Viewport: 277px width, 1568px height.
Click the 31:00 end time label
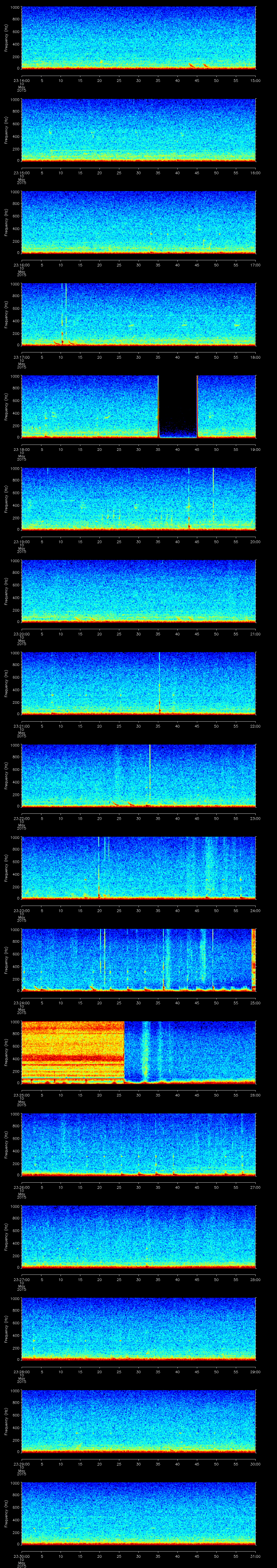click(x=256, y=1556)
